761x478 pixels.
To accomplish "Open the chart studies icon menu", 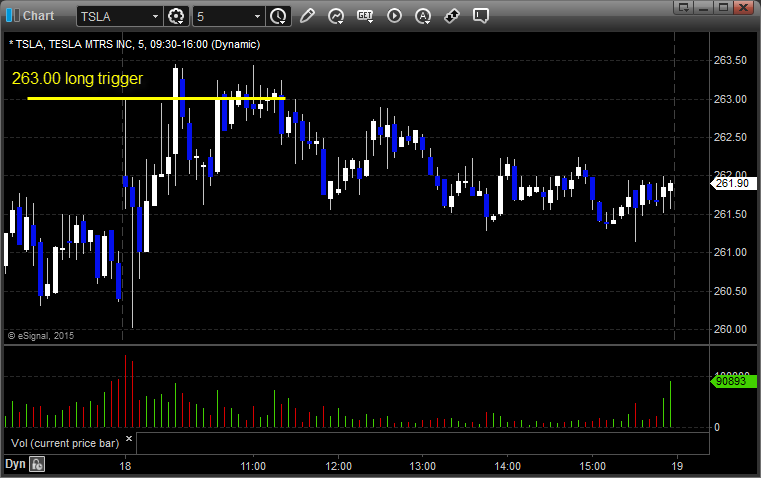I will (x=336, y=16).
